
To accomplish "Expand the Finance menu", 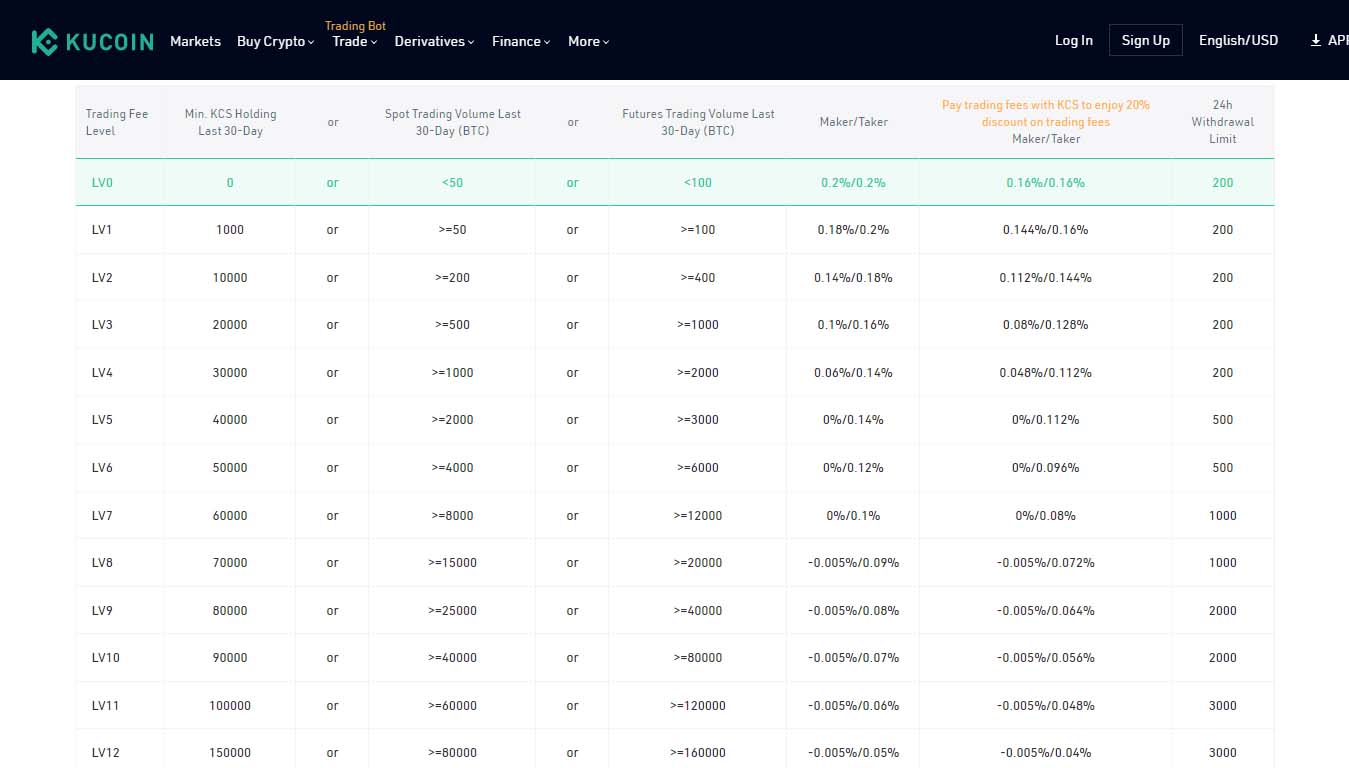I will [x=521, y=41].
